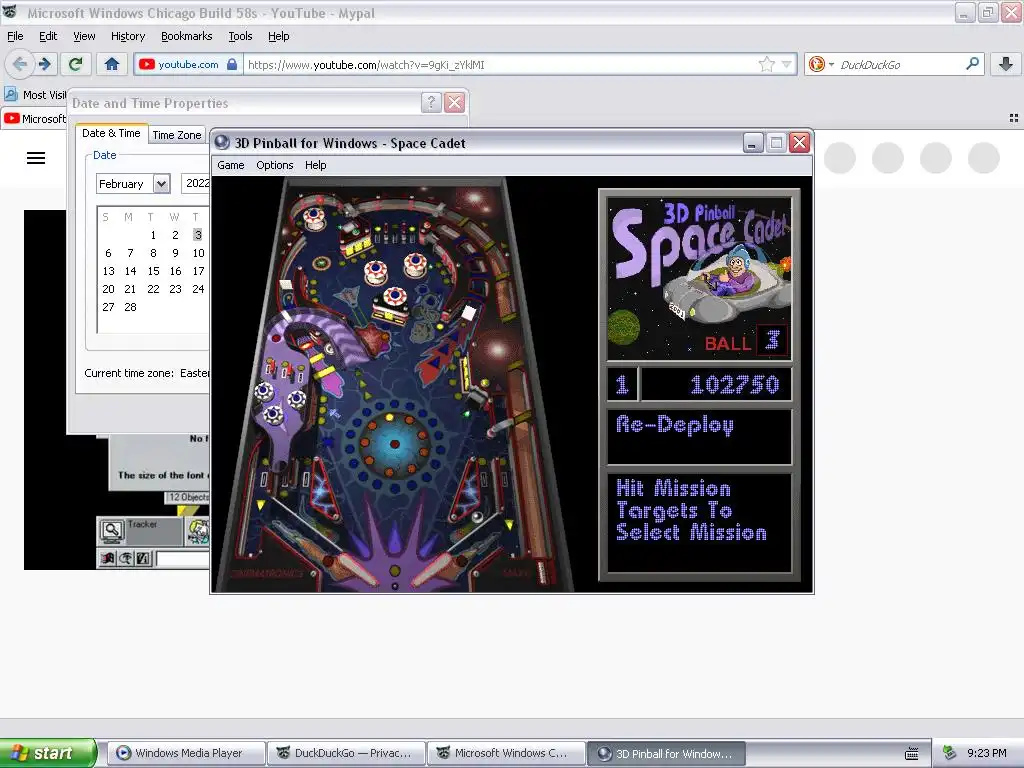Click the Date and Time help question button

(431, 103)
